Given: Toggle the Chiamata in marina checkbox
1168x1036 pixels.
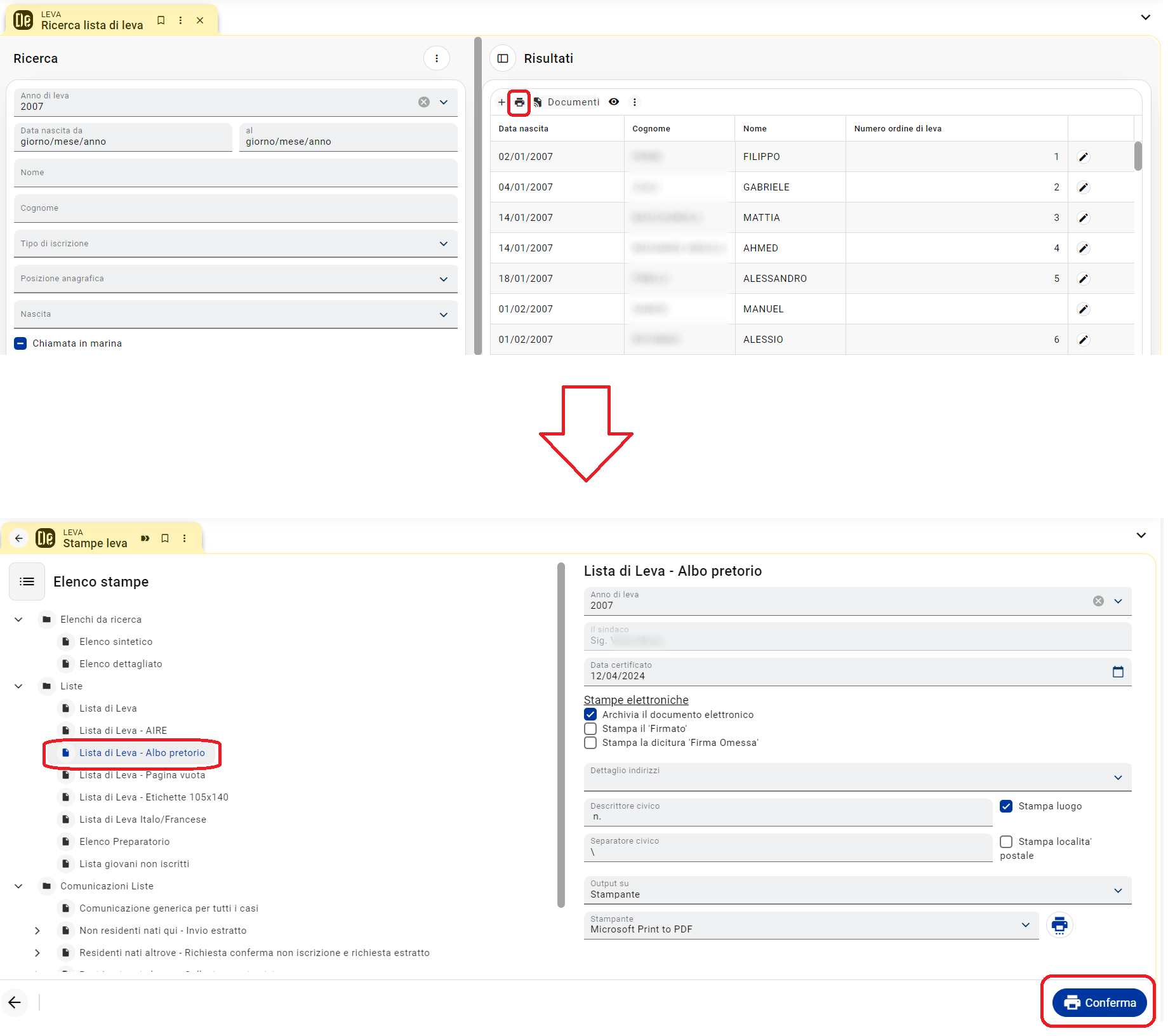Looking at the screenshot, I should [20, 343].
